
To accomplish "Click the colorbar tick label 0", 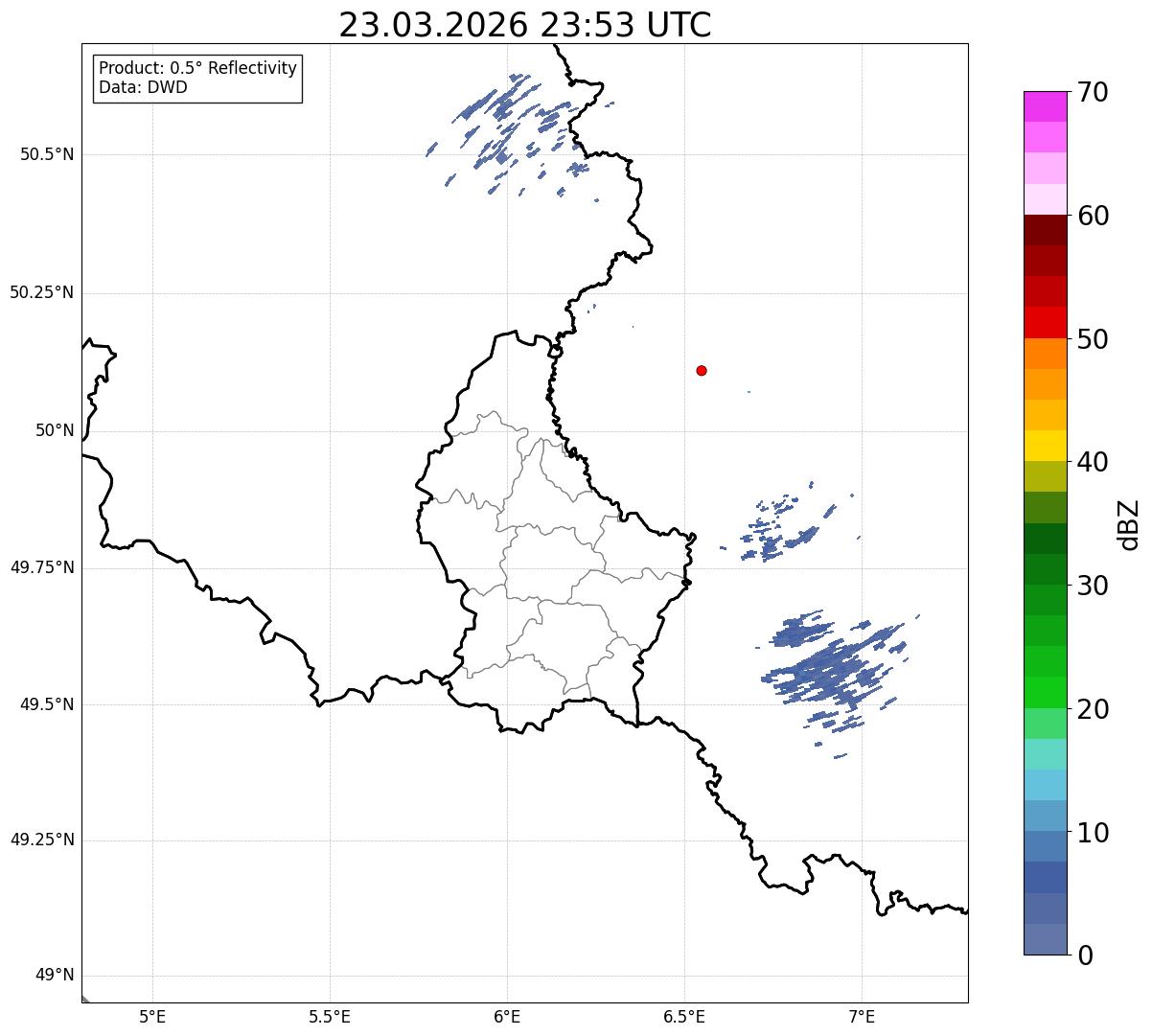I will pyautogui.click(x=1085, y=955).
